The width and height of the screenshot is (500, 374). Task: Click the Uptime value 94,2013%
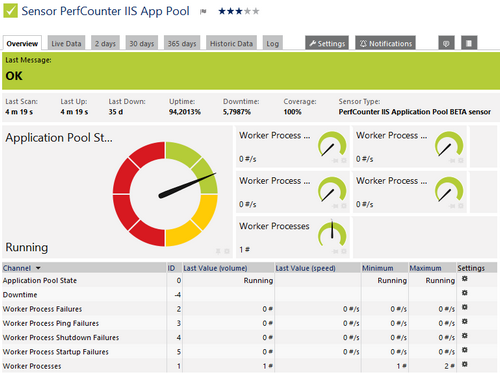click(185, 112)
